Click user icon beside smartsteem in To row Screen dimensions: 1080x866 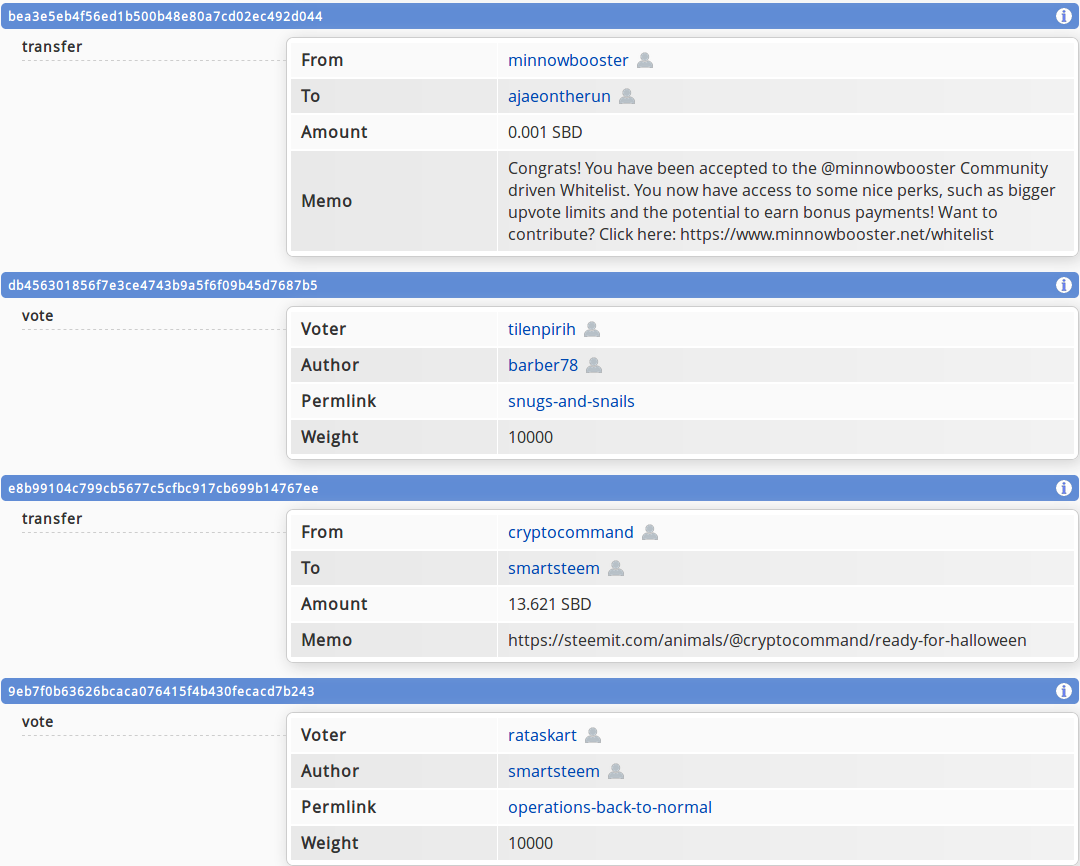[x=616, y=568]
